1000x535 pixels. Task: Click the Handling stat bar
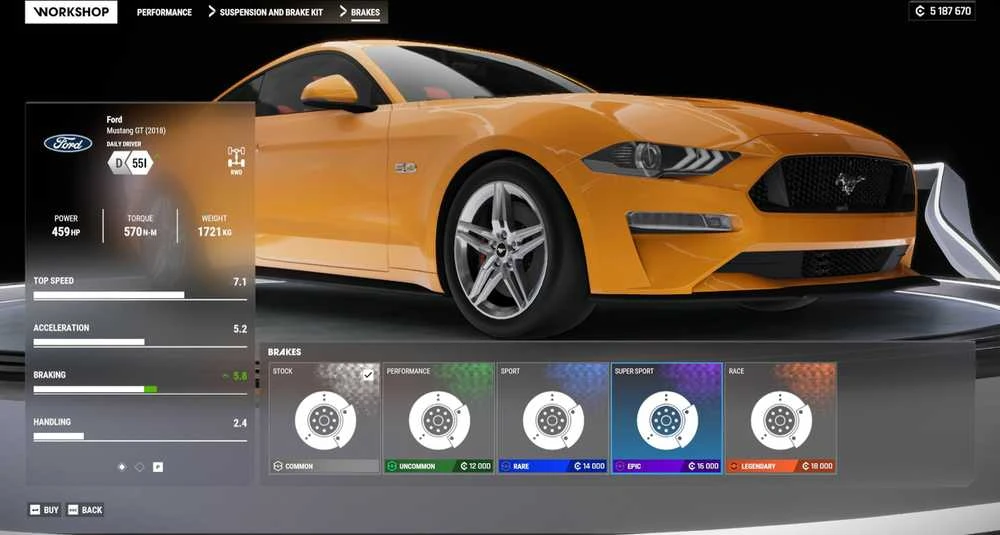tap(140, 437)
